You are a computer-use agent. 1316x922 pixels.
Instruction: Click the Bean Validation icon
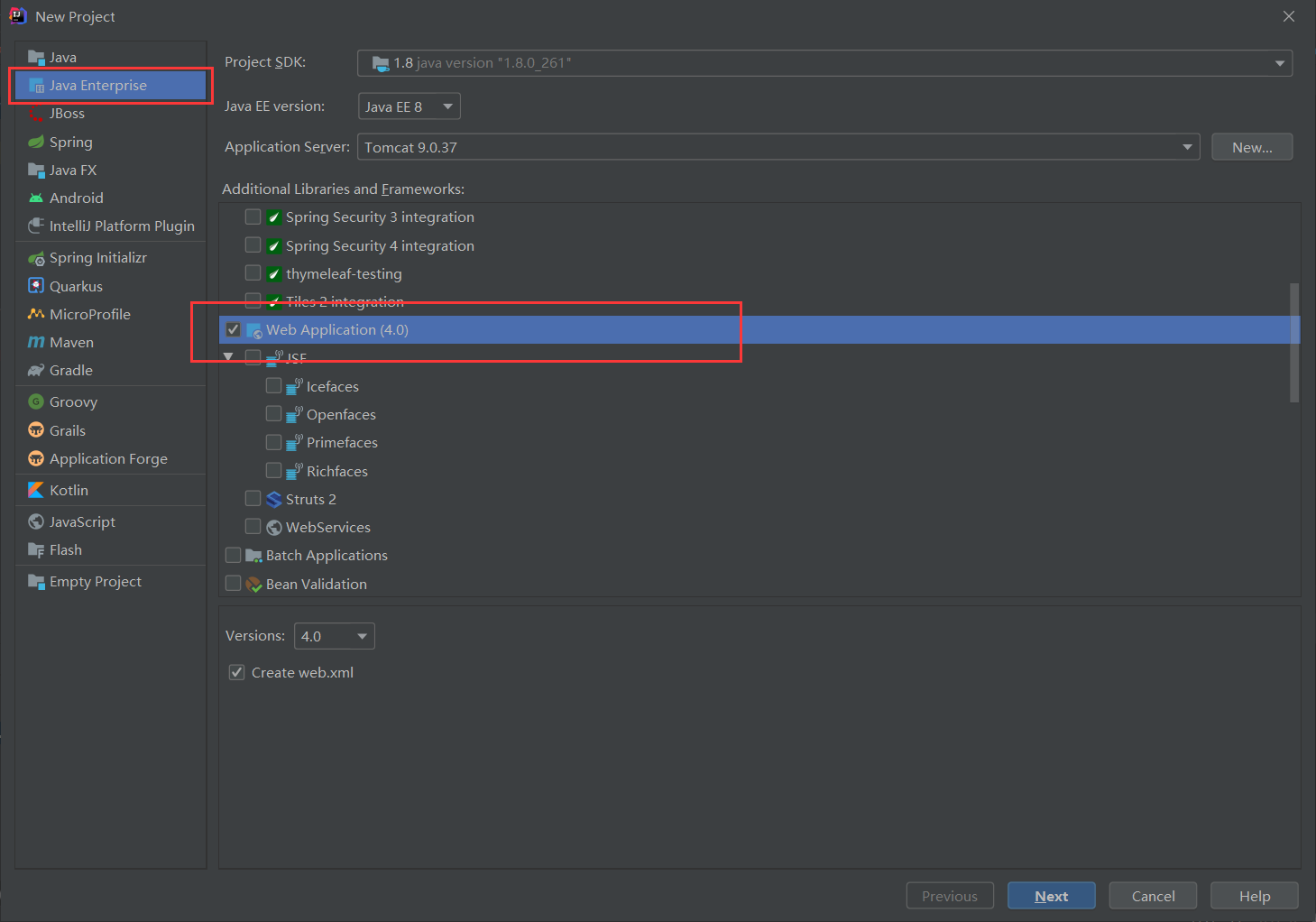click(x=253, y=584)
